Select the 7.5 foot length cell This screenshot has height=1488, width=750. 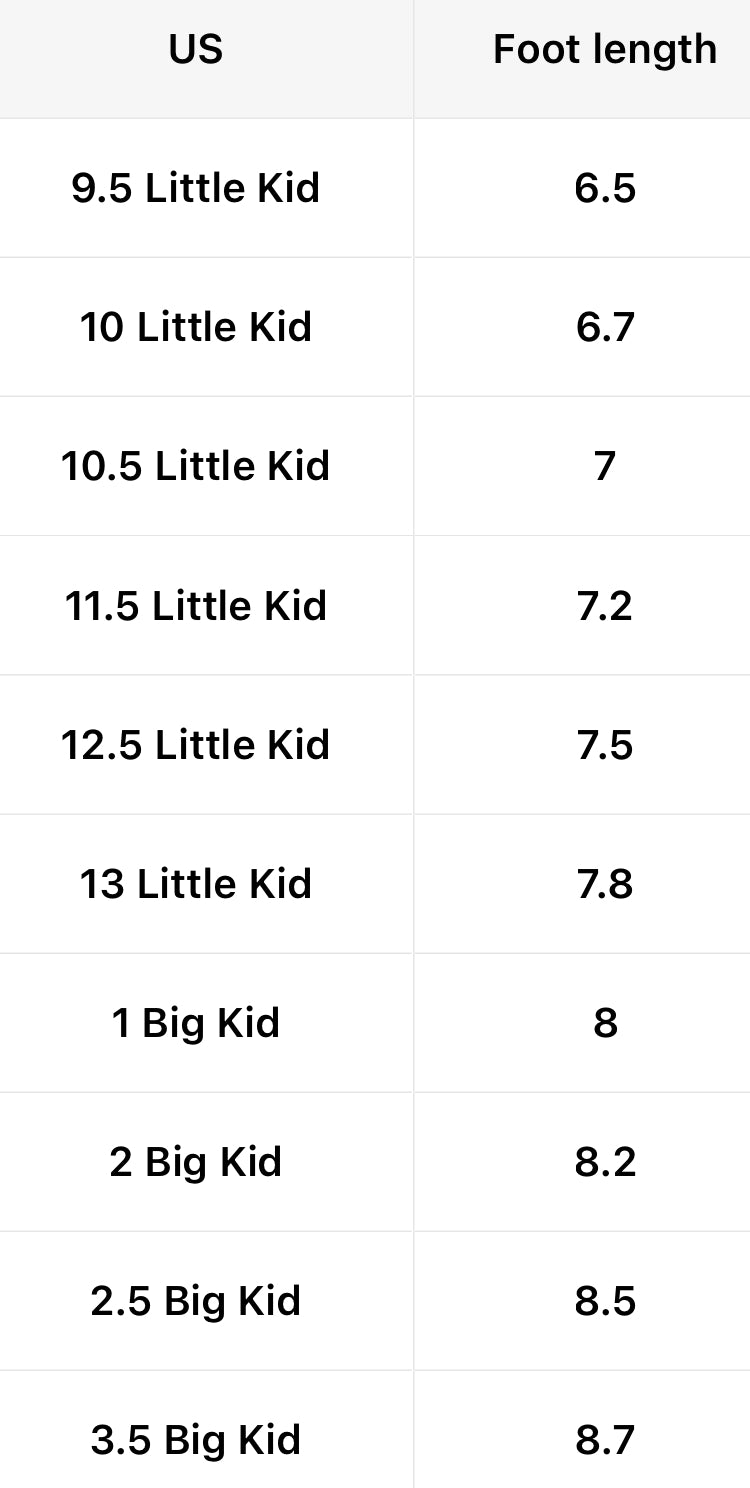pos(605,744)
